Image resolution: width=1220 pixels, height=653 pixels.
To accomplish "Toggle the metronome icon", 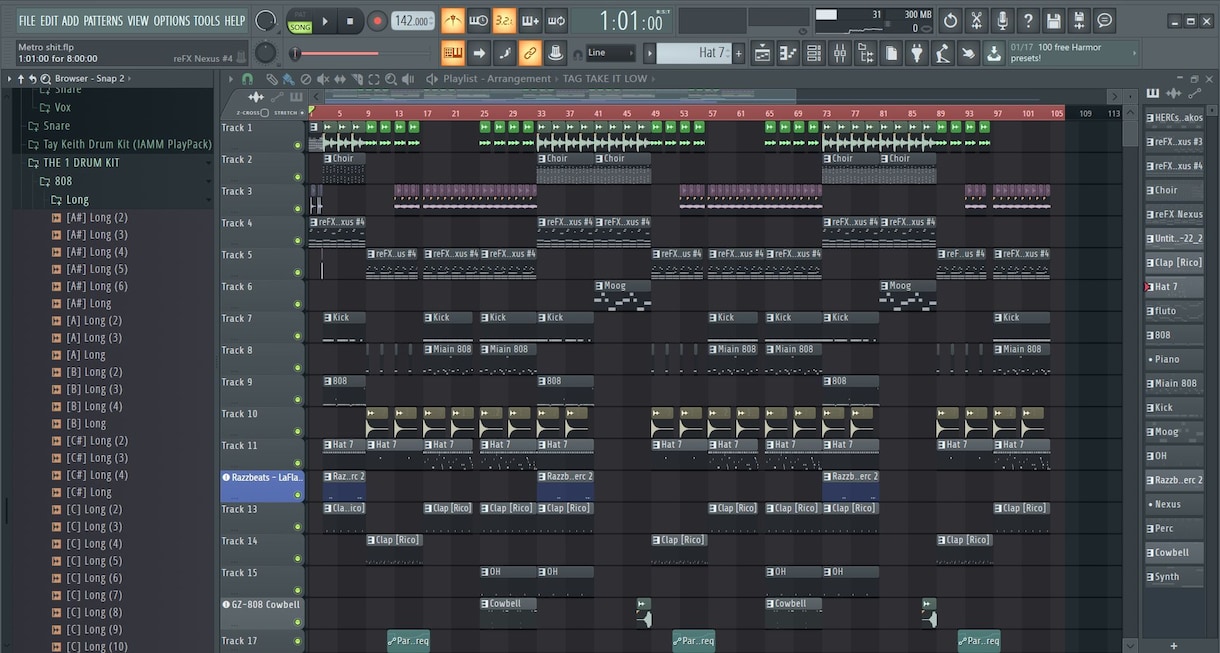I will pyautogui.click(x=453, y=20).
